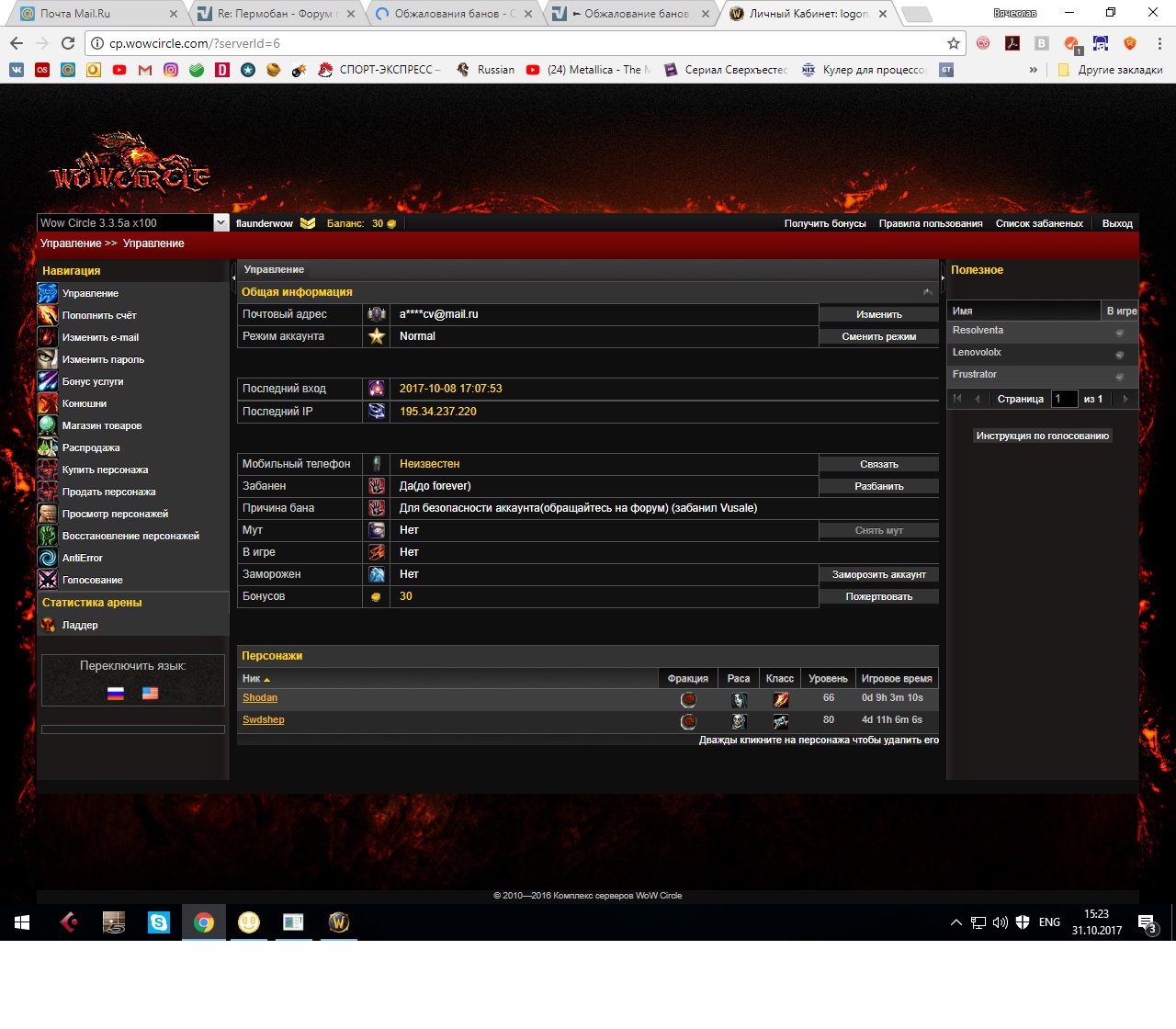The width and height of the screenshot is (1176, 1029).
Task: Click the AntiError swirl icon
Action: (x=48, y=558)
